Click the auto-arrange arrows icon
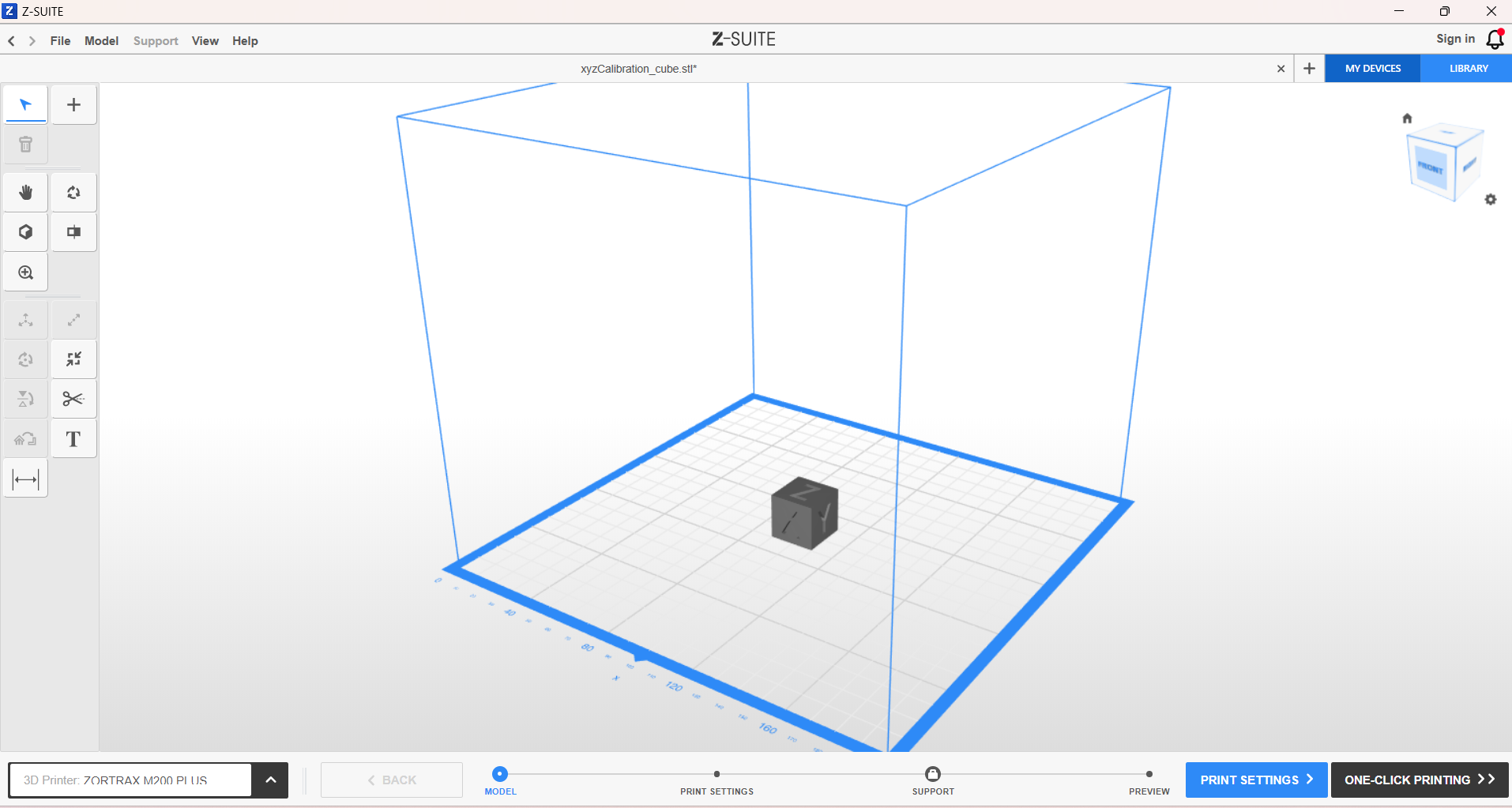The width and height of the screenshot is (1512, 808). [x=73, y=359]
